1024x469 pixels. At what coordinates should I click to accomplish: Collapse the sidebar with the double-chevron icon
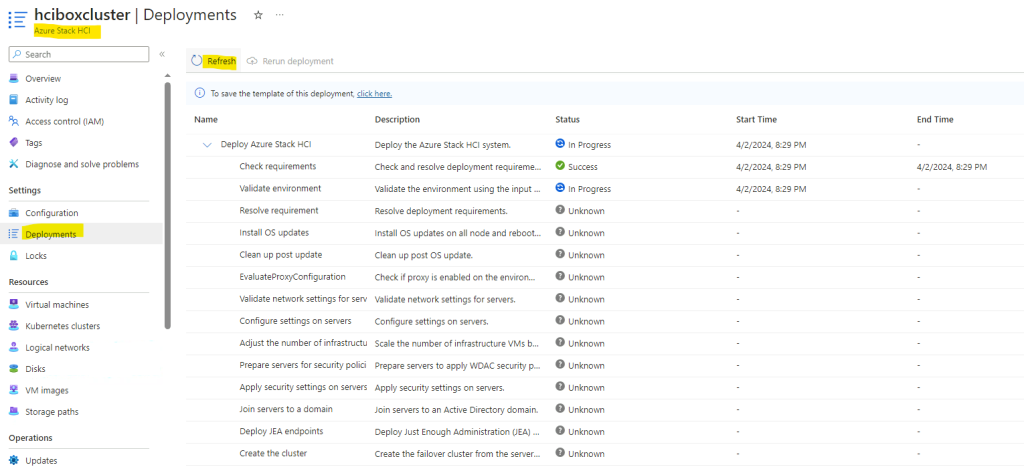pyautogui.click(x=162, y=54)
